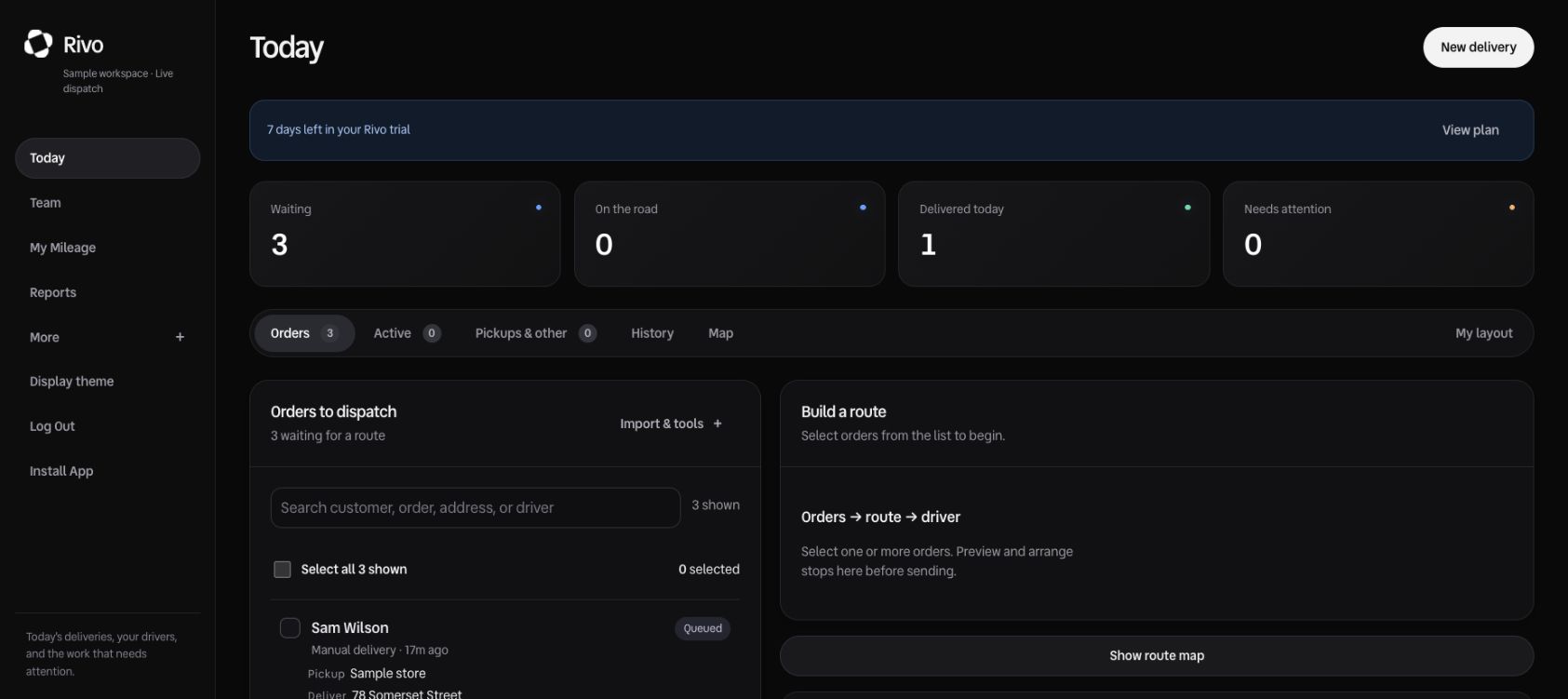Click the My layout button
Screen dimensions: 1568x699
click(1484, 333)
